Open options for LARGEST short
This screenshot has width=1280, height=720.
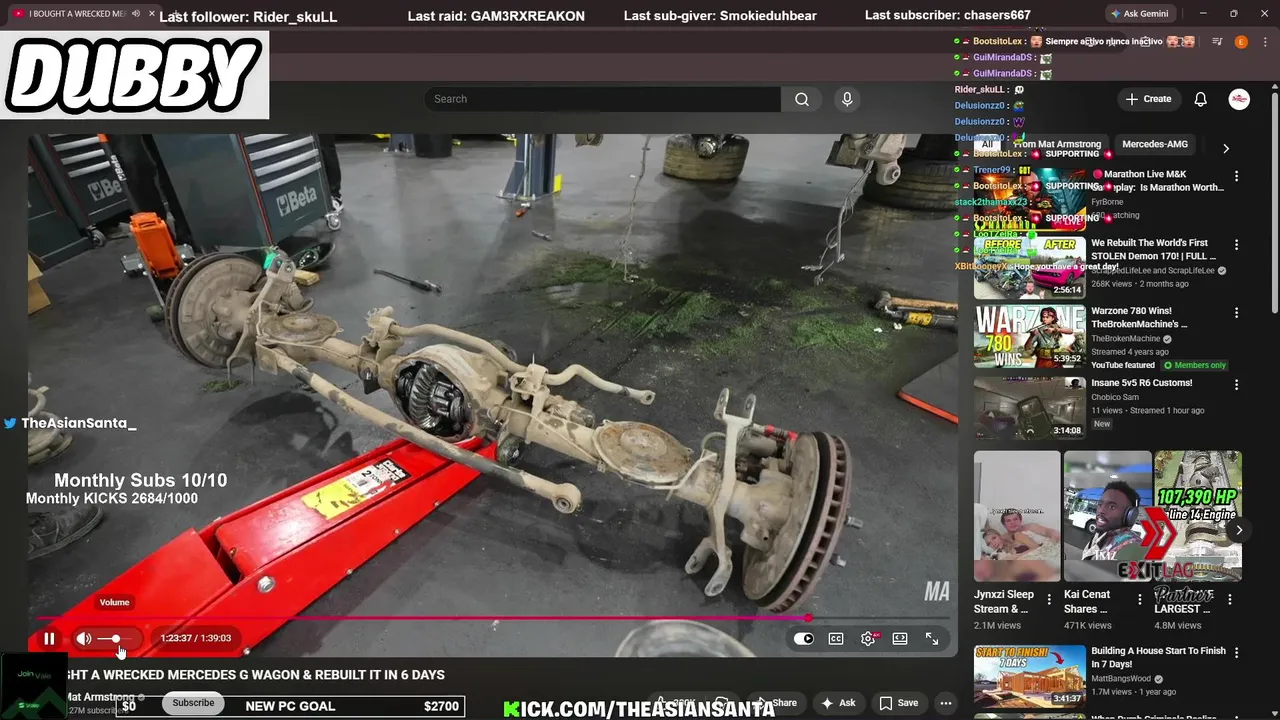pos(1230,600)
